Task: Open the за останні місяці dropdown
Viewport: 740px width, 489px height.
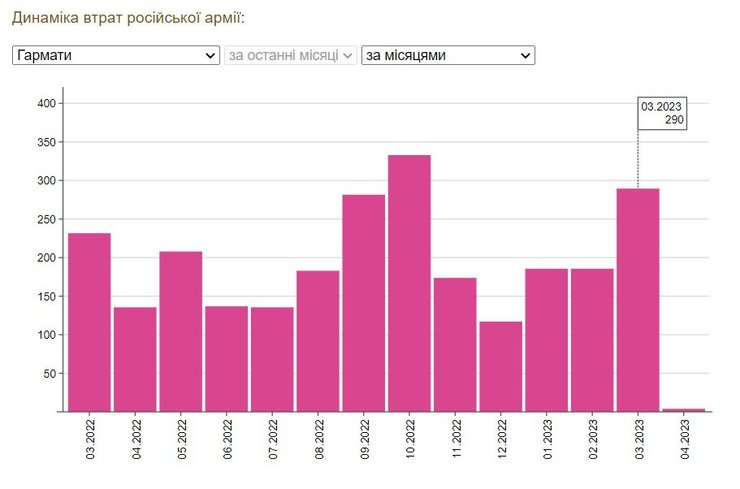Action: 290,56
